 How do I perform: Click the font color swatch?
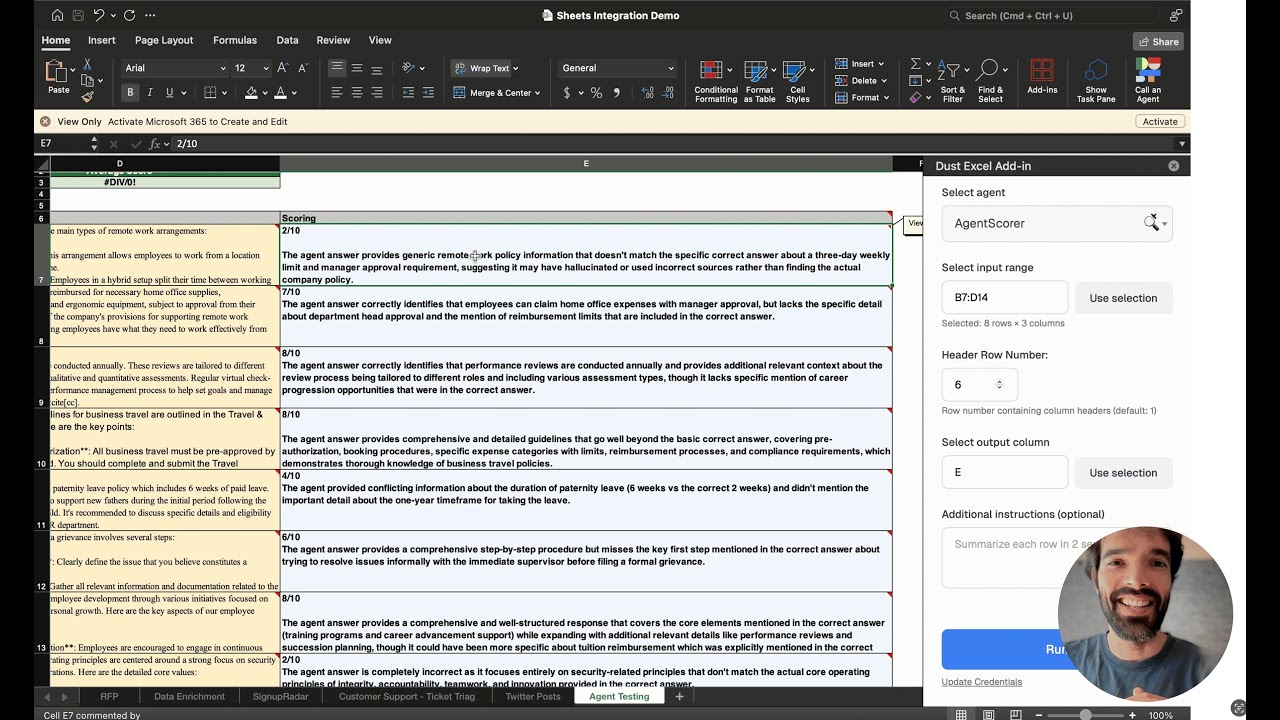tap(280, 93)
